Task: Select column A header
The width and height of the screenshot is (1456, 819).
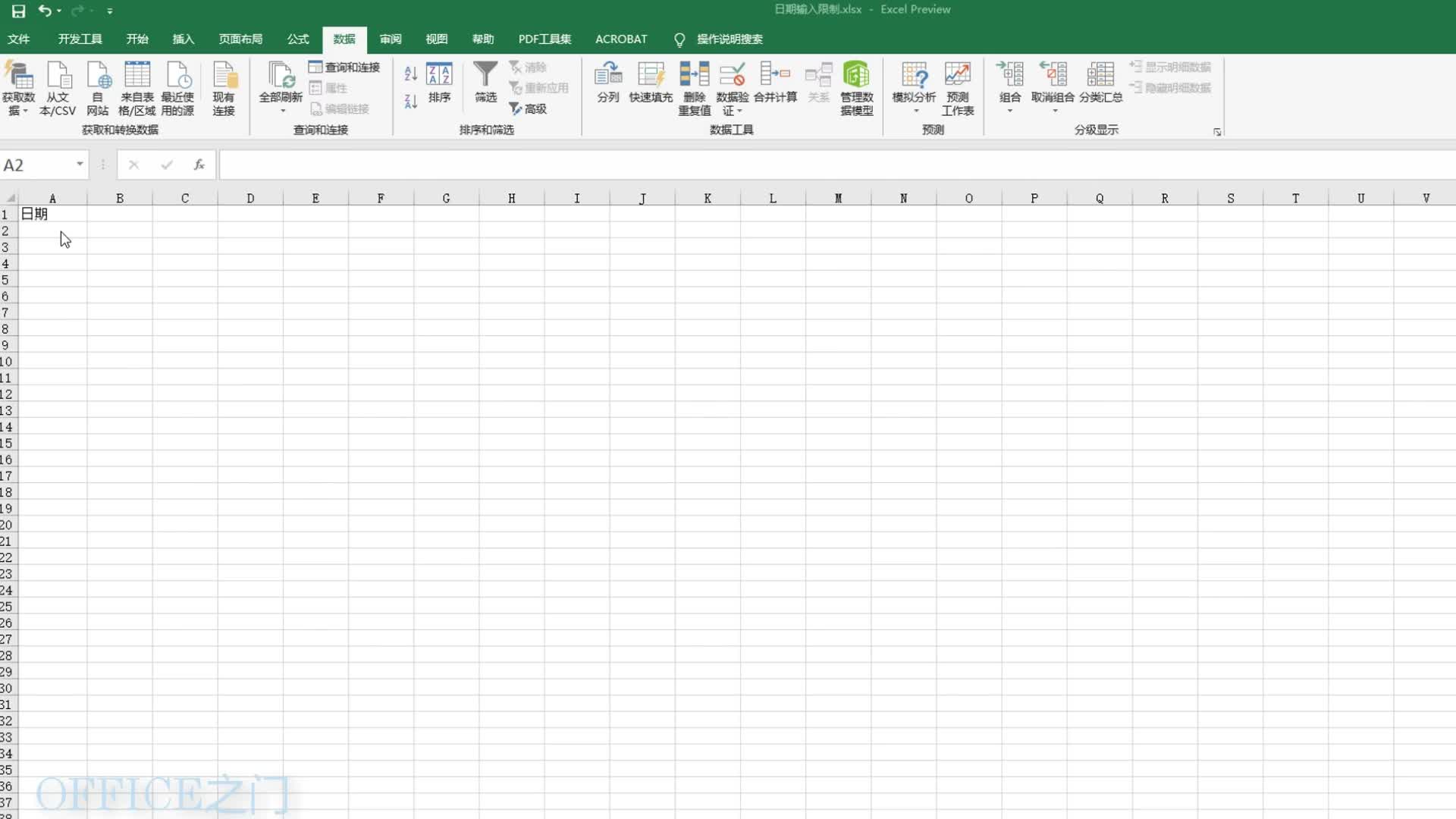Action: tap(52, 198)
